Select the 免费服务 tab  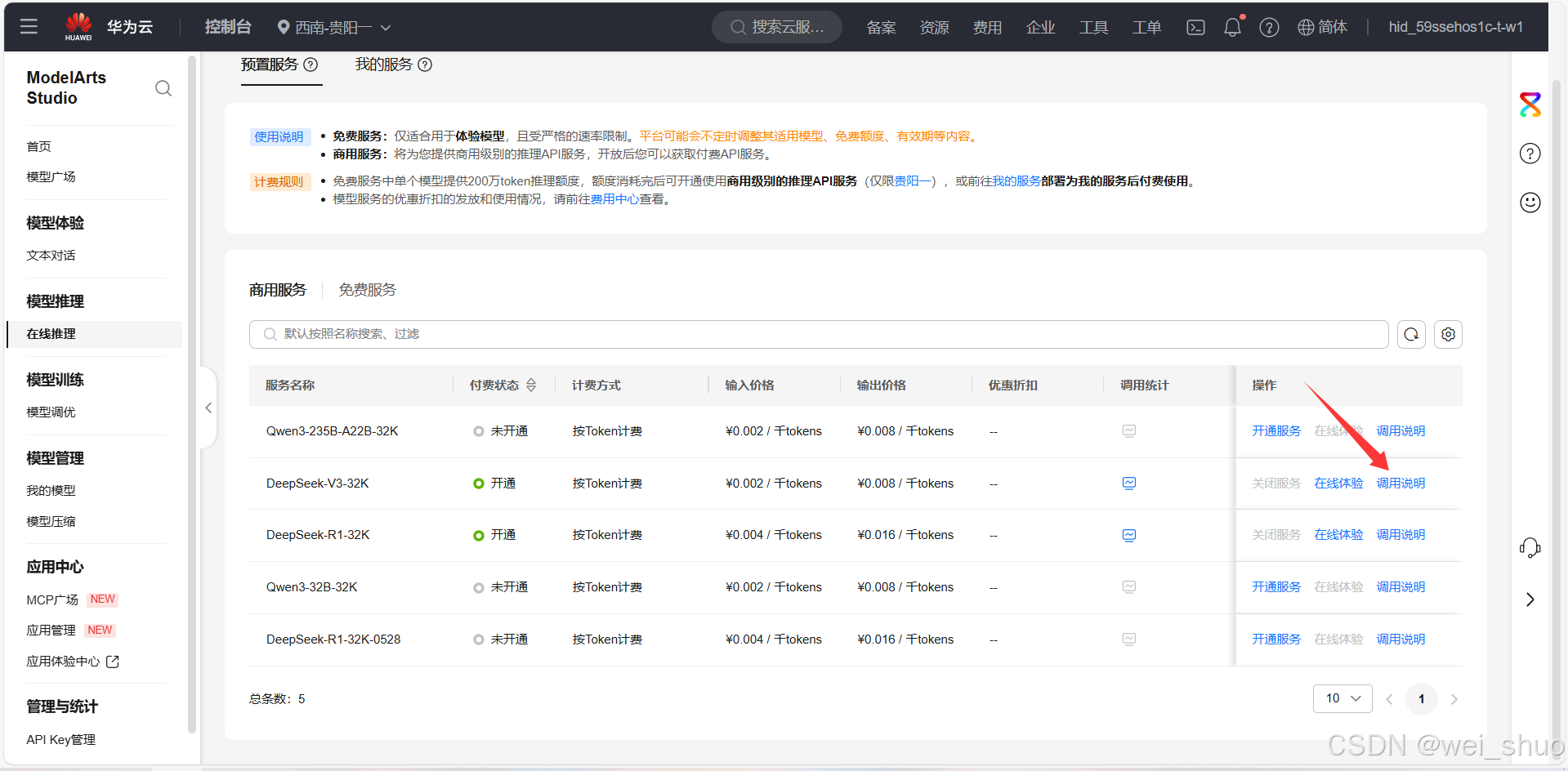(x=368, y=290)
